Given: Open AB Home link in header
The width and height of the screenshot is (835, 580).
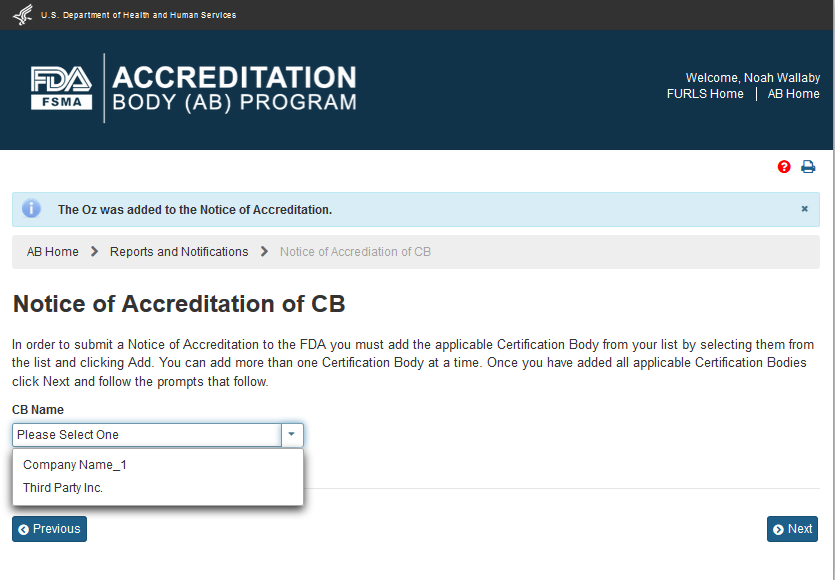Looking at the screenshot, I should point(793,94).
